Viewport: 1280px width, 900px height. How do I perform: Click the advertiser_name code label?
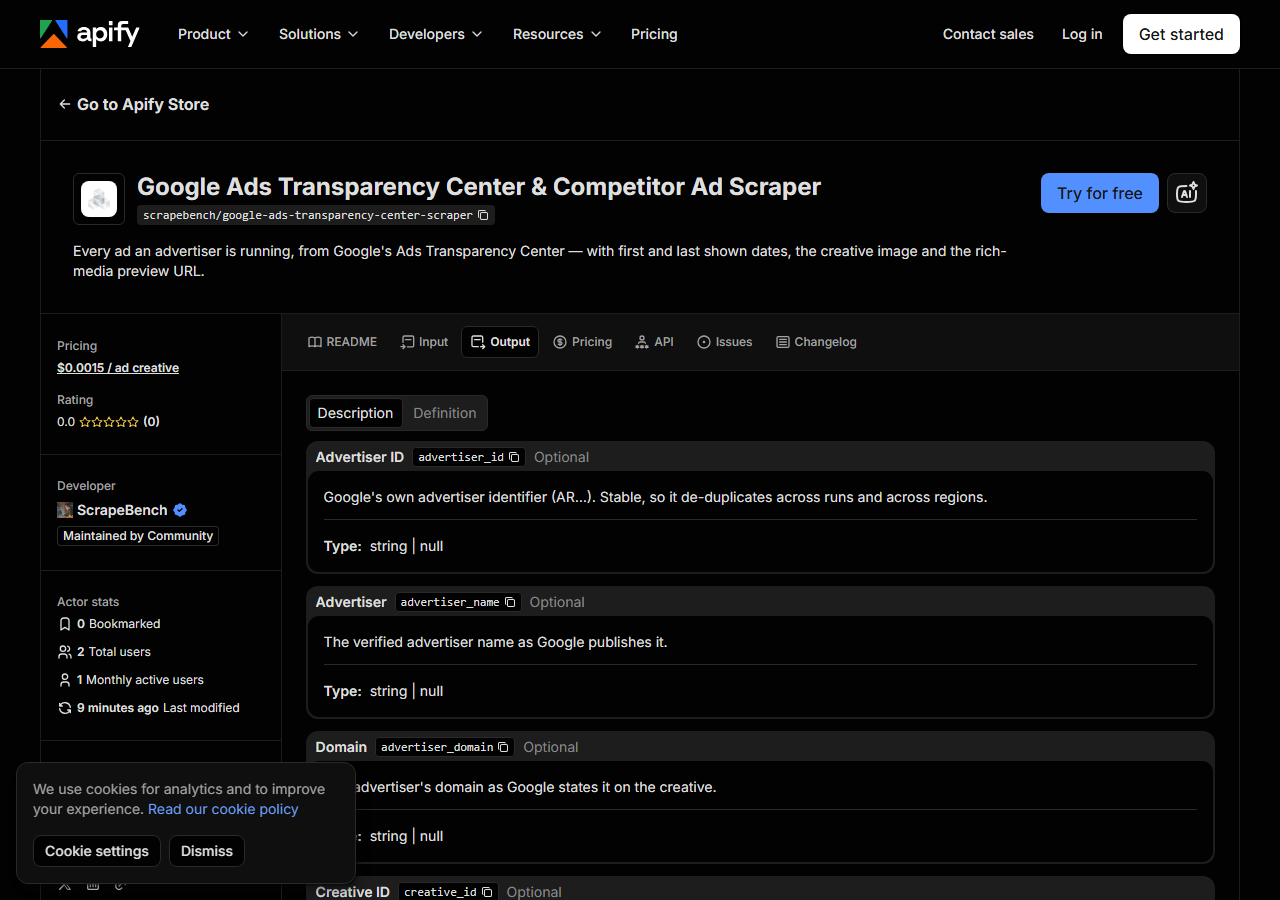pyautogui.click(x=450, y=602)
